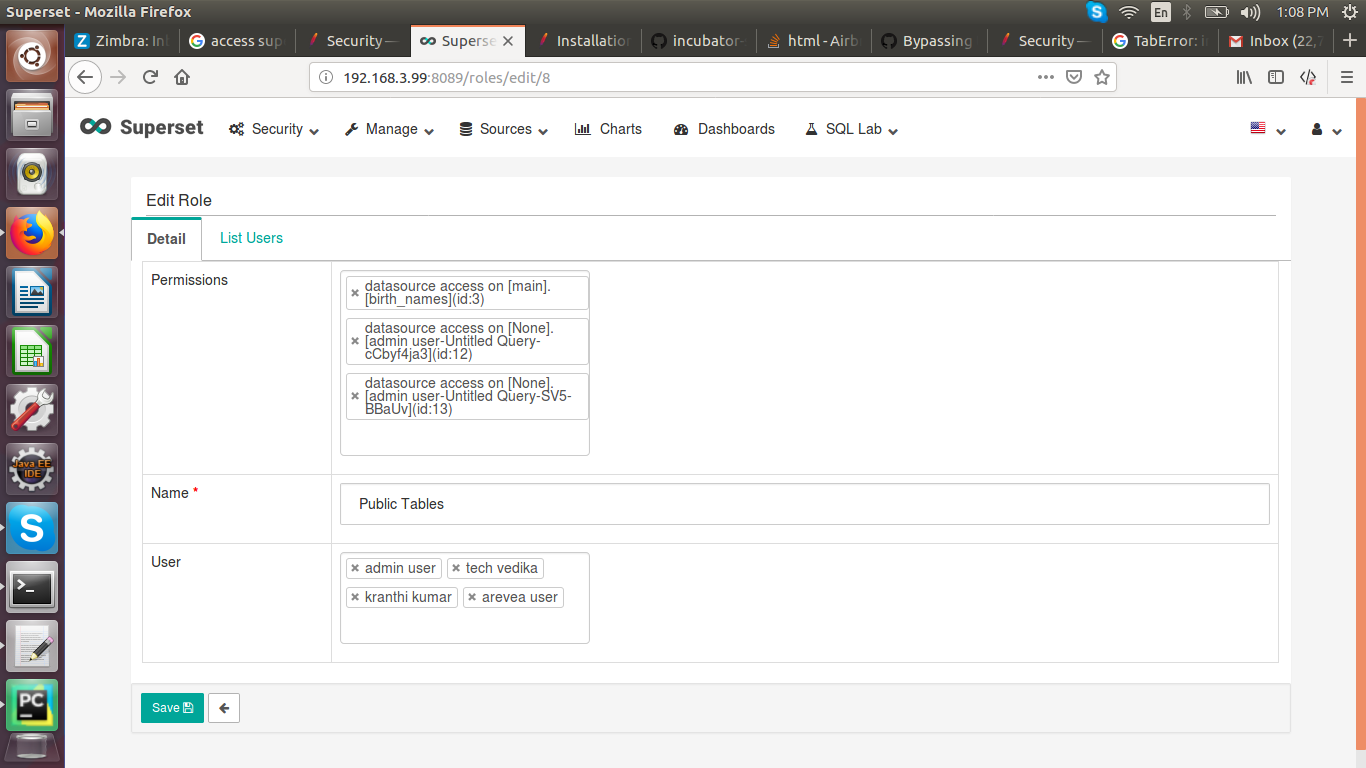Click the Superset logo
Image resolution: width=1366 pixels, height=768 pixels.
point(140,128)
